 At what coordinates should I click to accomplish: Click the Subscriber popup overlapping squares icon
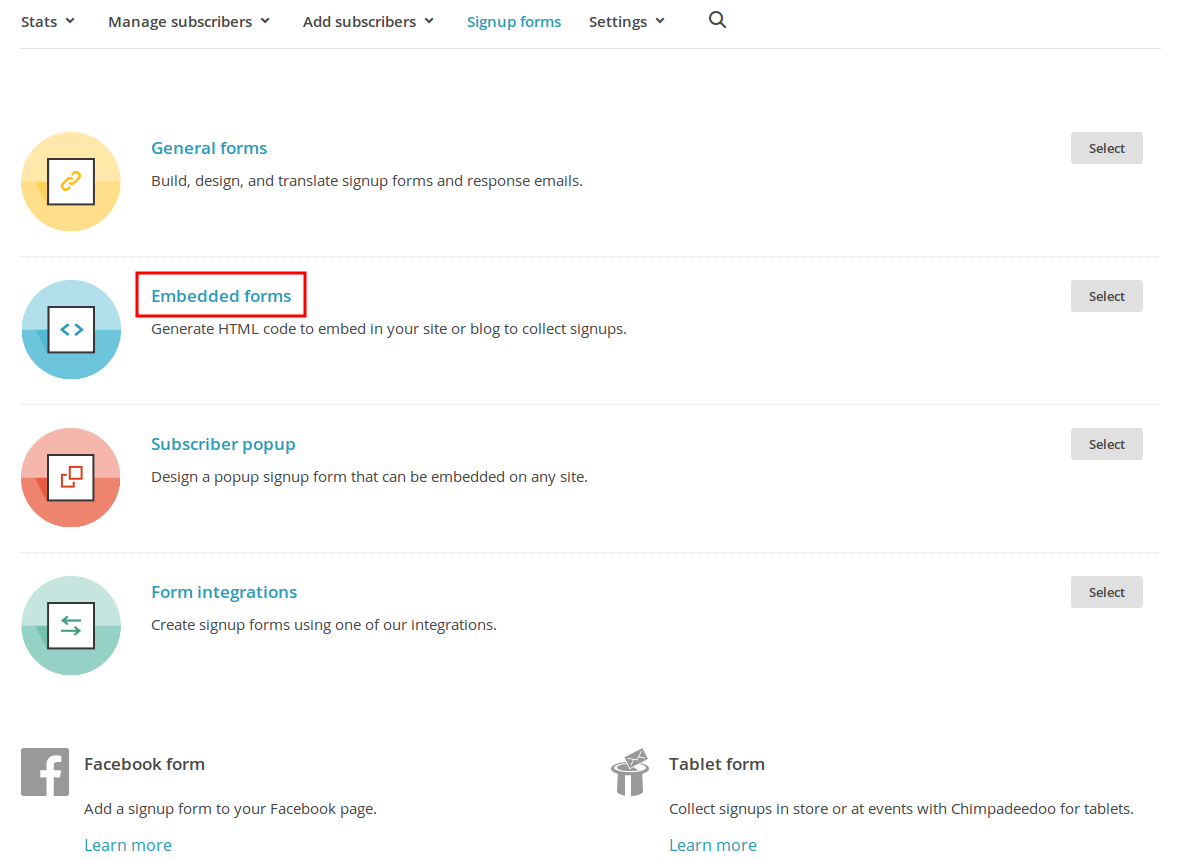pos(71,478)
